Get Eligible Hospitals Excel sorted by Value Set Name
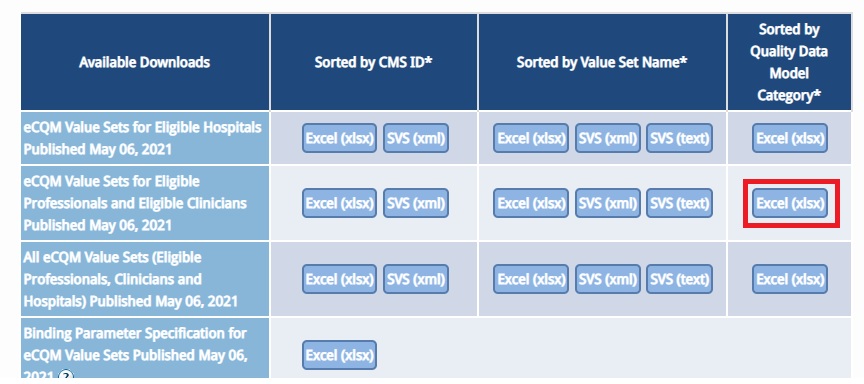864x384 pixels. [531, 138]
